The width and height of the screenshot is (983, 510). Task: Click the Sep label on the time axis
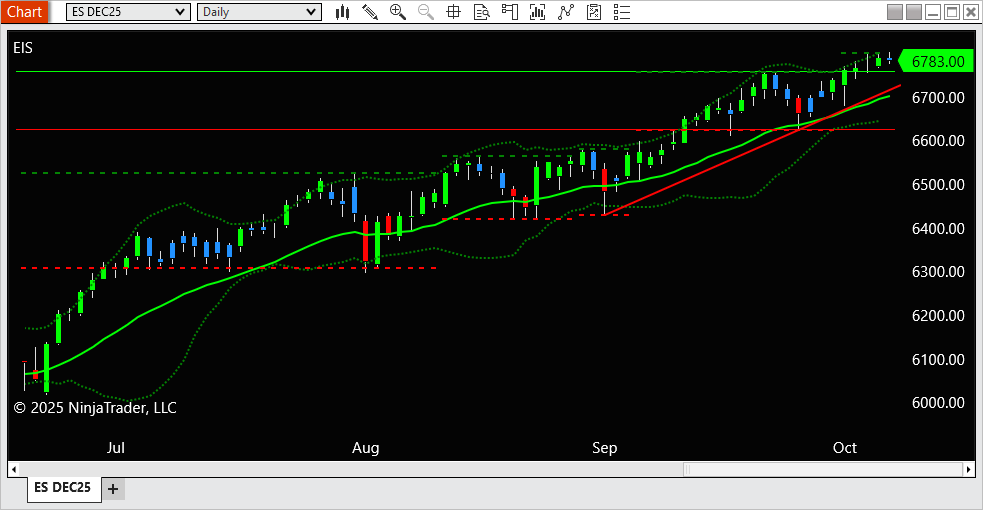[604, 449]
